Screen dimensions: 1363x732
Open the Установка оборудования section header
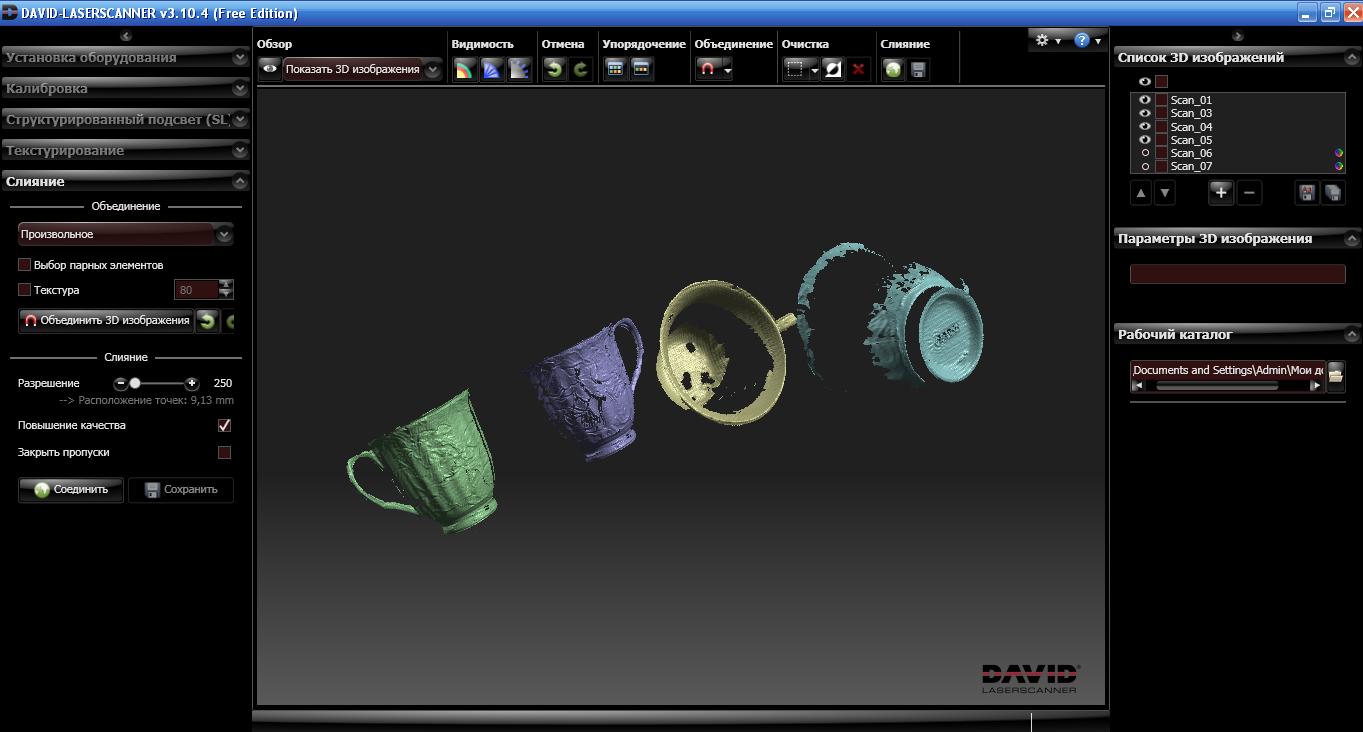pos(125,58)
